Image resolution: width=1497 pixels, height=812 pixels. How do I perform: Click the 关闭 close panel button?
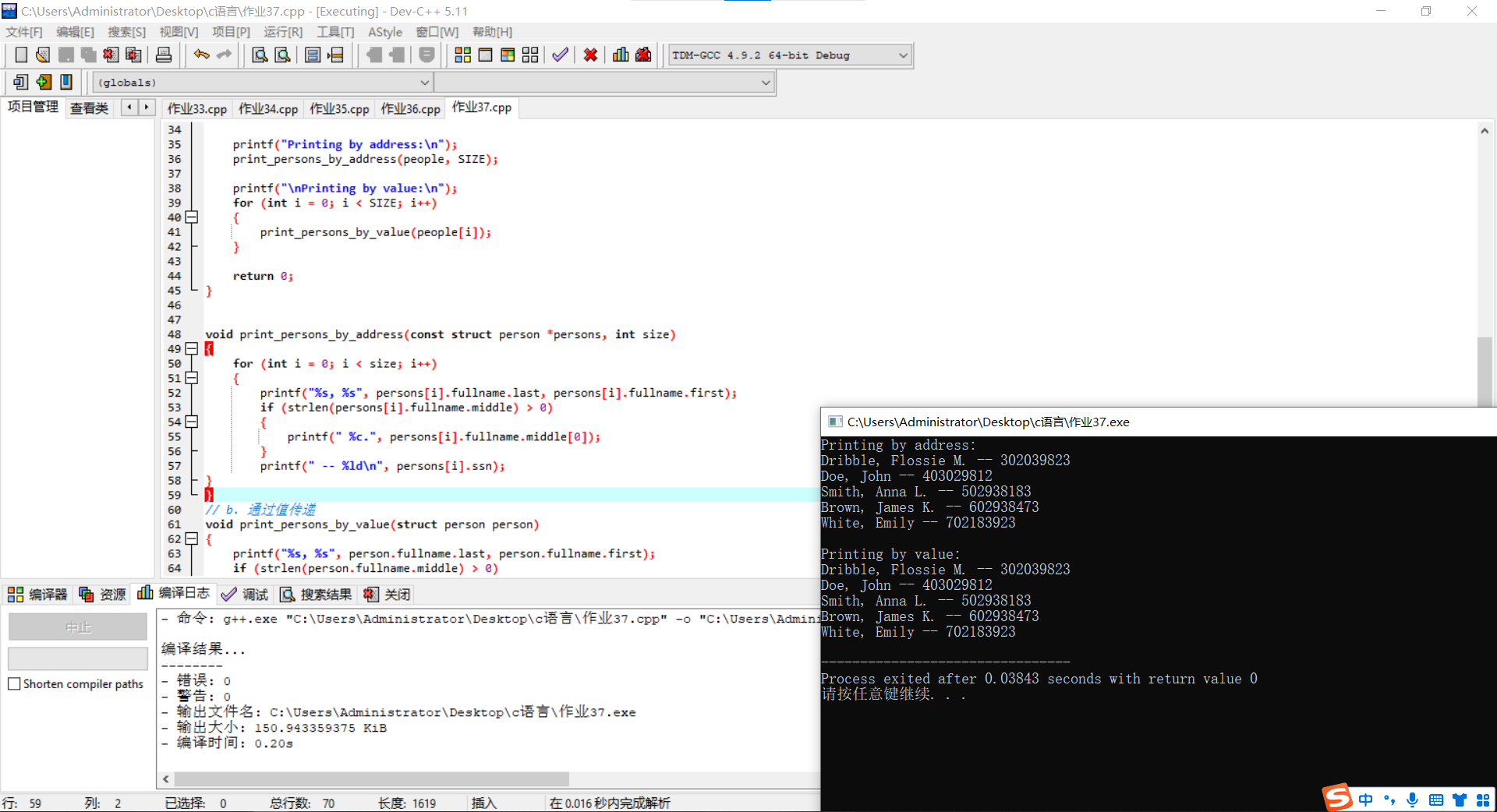[x=388, y=595]
